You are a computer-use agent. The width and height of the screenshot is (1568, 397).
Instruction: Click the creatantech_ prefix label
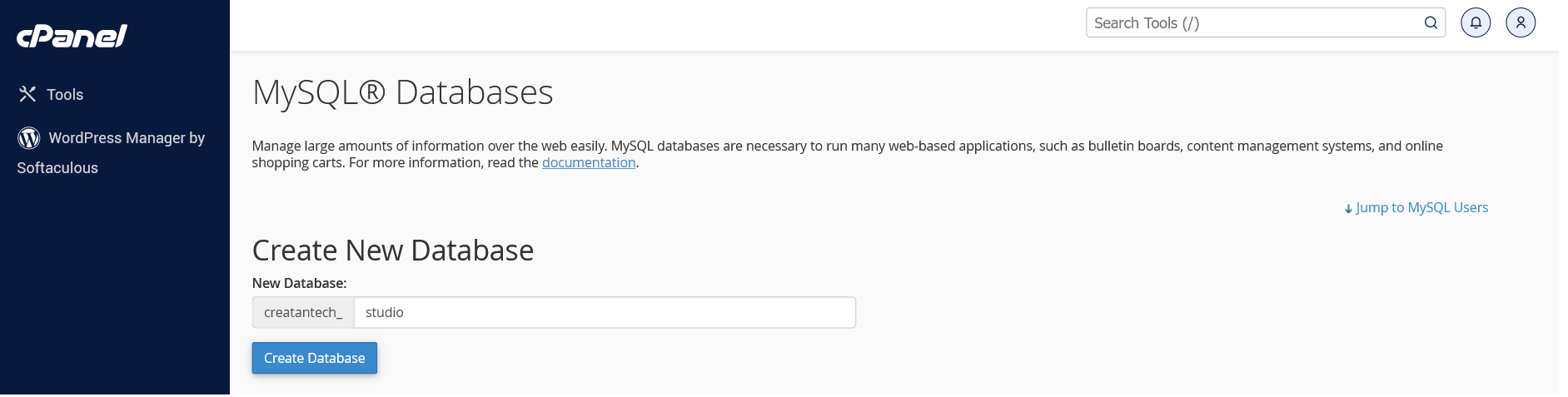point(303,312)
